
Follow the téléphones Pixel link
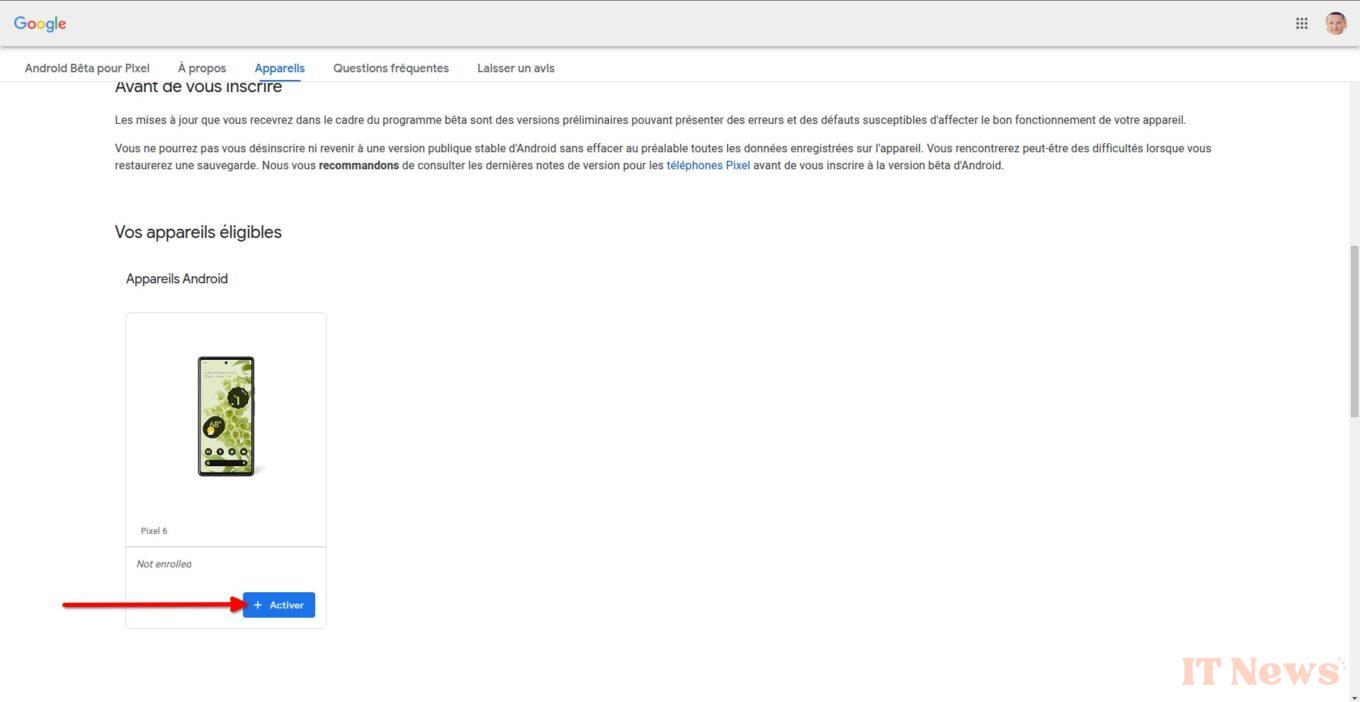708,166
